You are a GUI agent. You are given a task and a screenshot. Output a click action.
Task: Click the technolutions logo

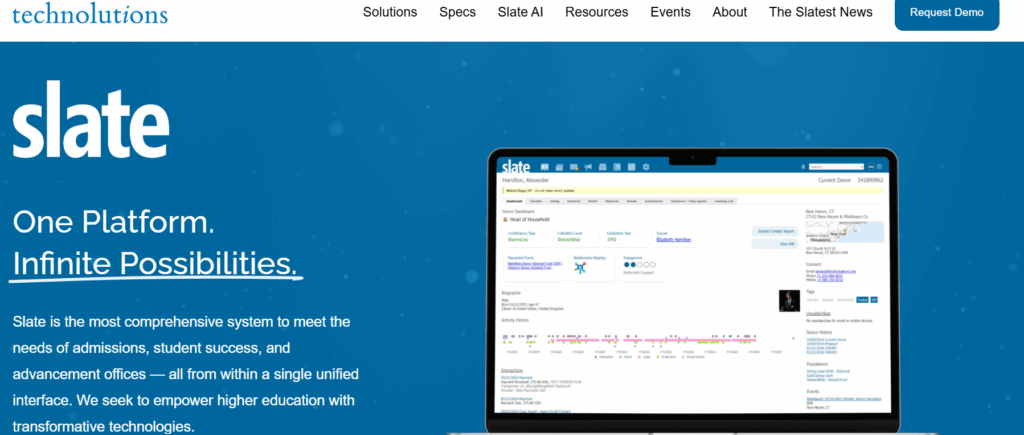[x=90, y=13]
